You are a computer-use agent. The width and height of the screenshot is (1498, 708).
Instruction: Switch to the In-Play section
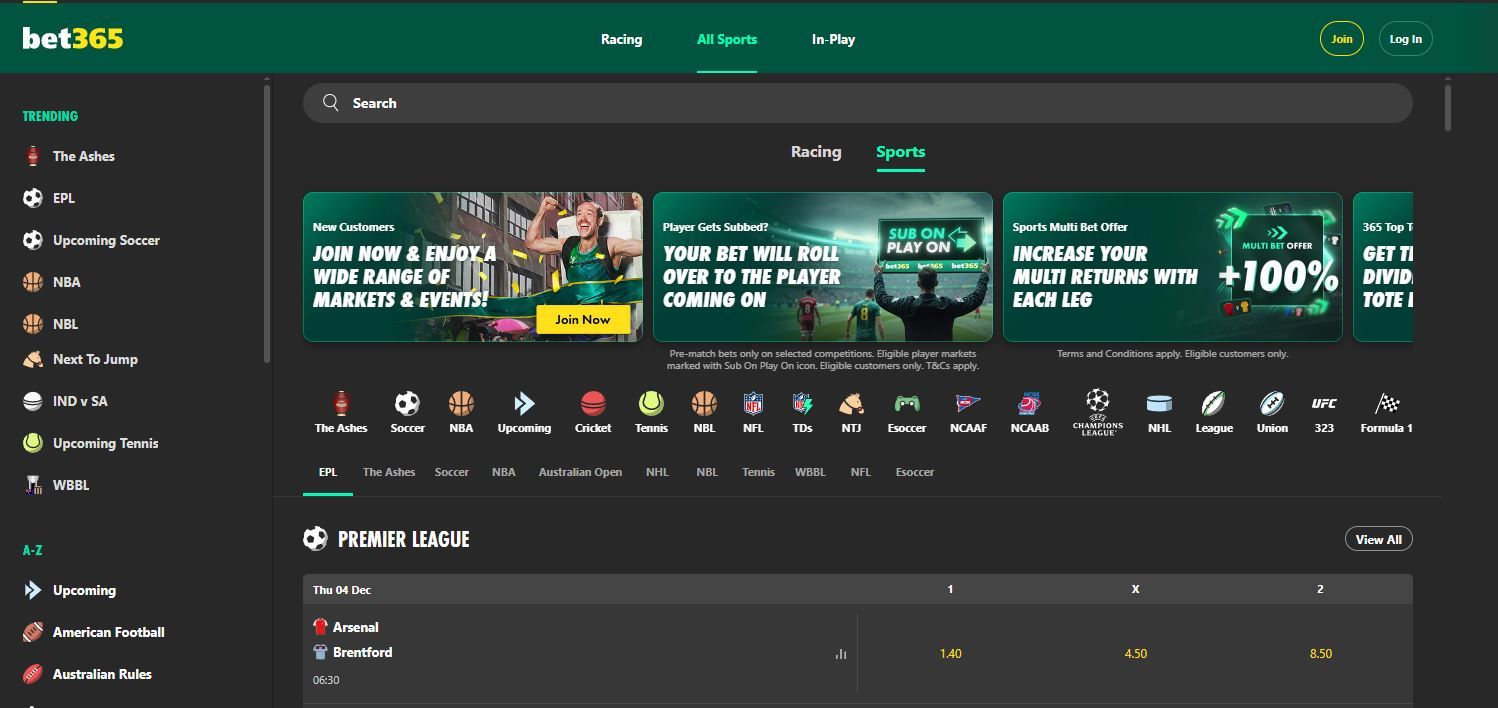(x=833, y=39)
